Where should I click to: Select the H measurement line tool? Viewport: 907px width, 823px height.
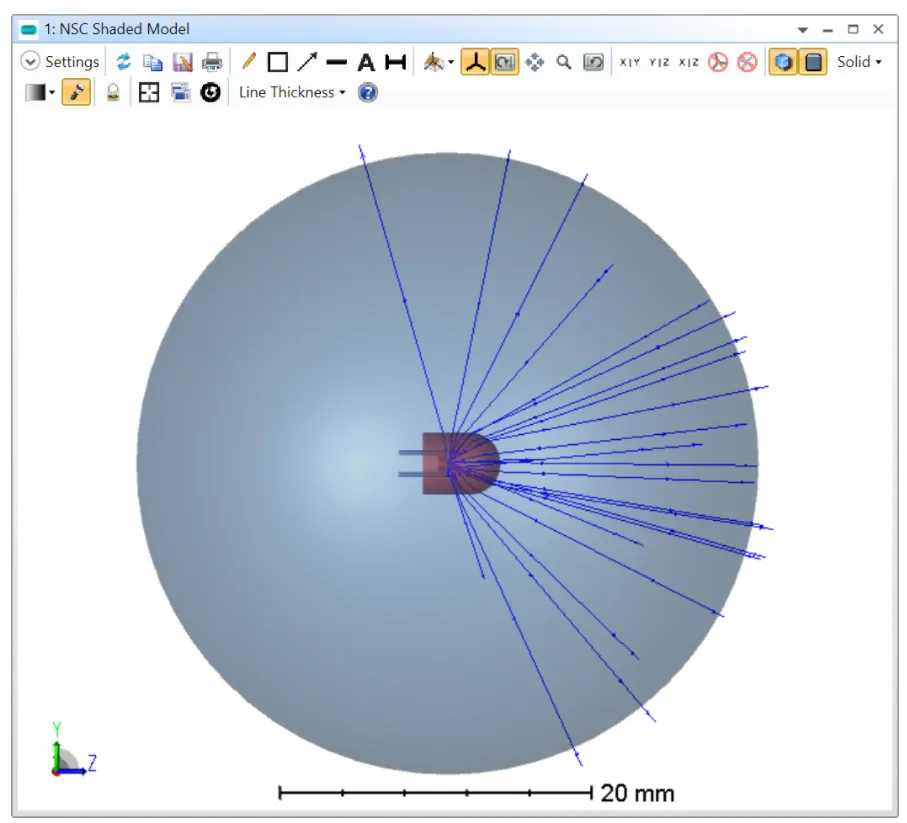point(396,62)
